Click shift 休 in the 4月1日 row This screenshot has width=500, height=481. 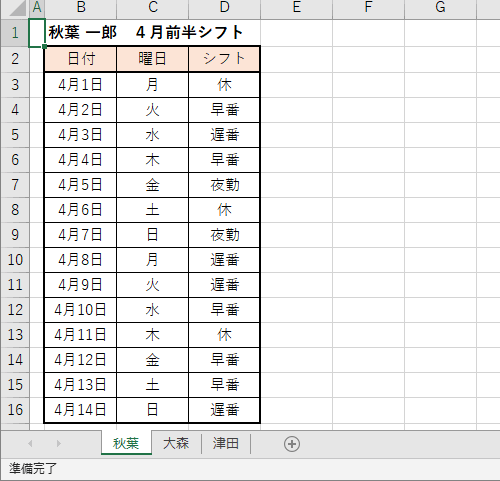(x=224, y=85)
